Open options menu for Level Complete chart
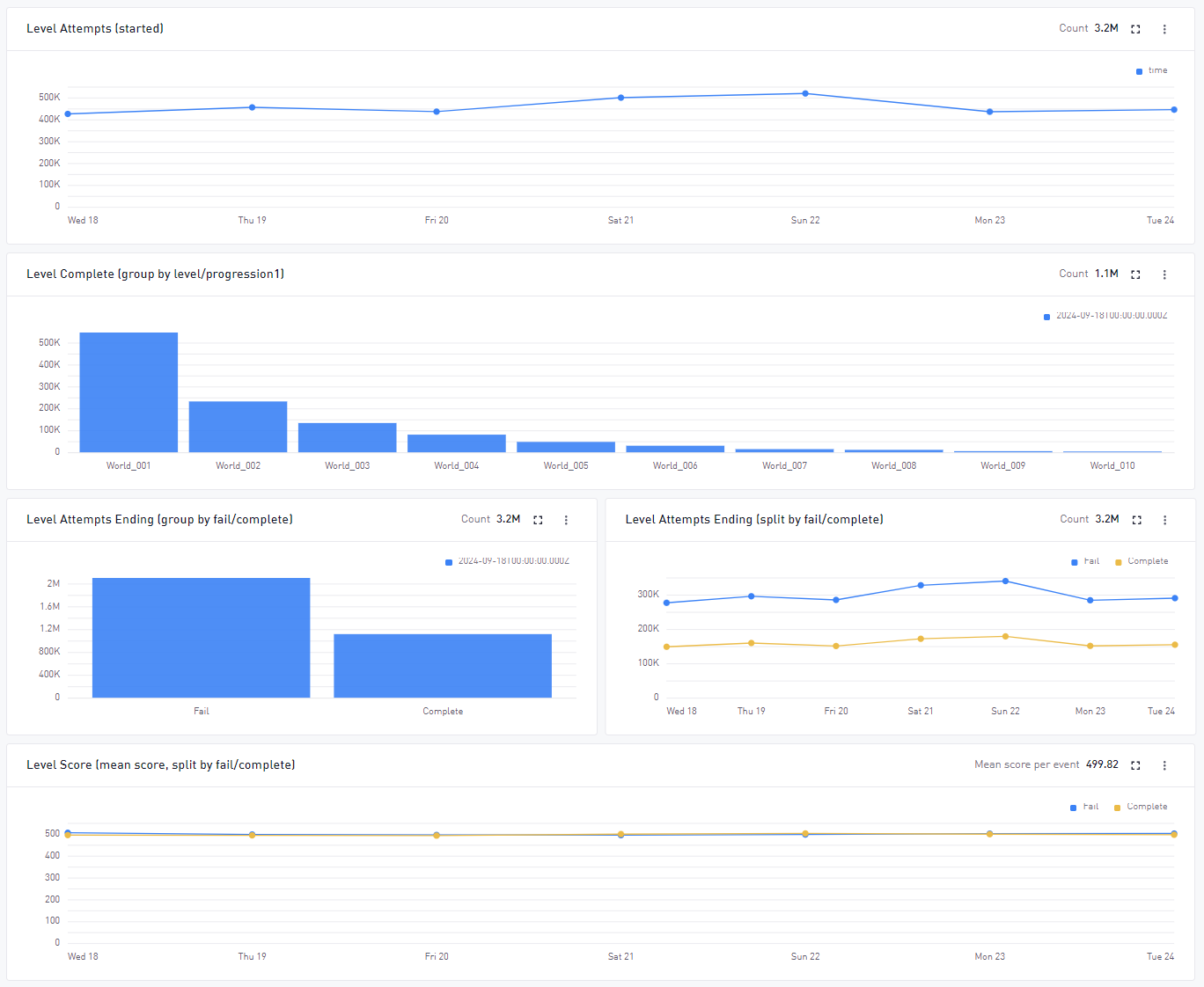 1164,274
